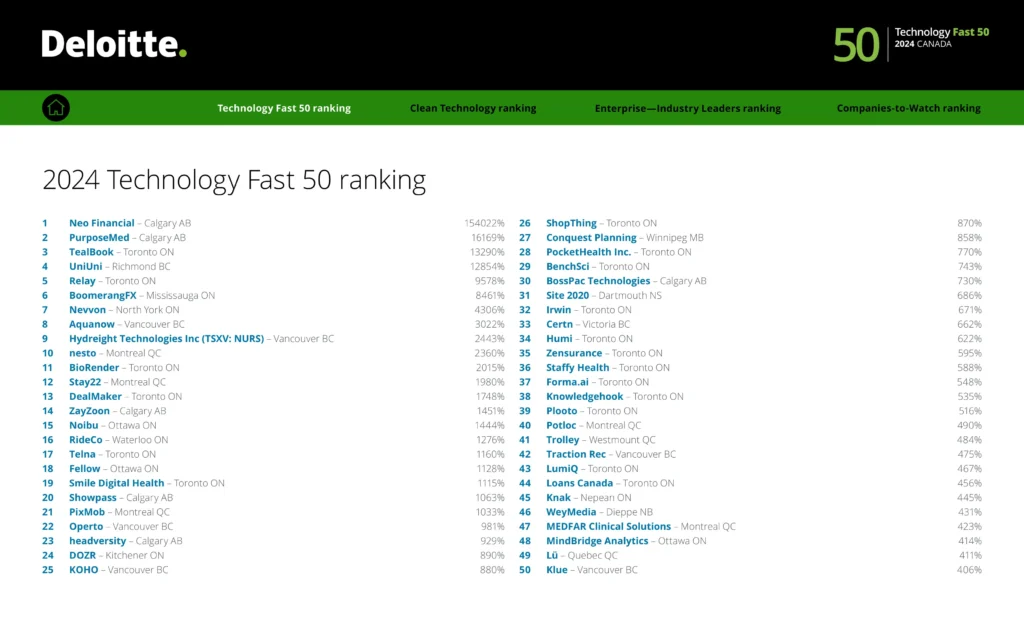Click the BenchSci link

coord(568,266)
